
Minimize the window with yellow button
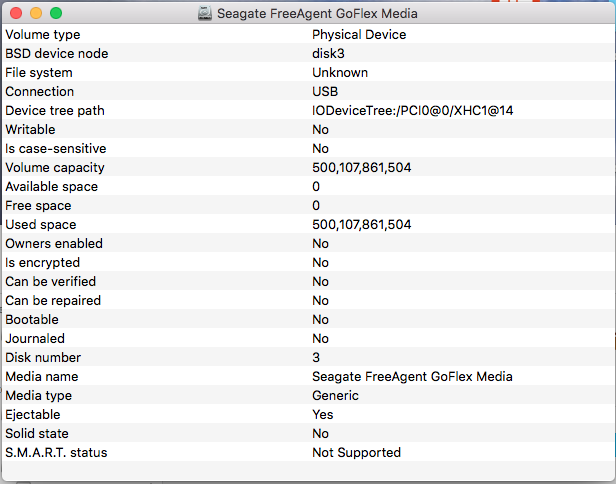(x=36, y=13)
